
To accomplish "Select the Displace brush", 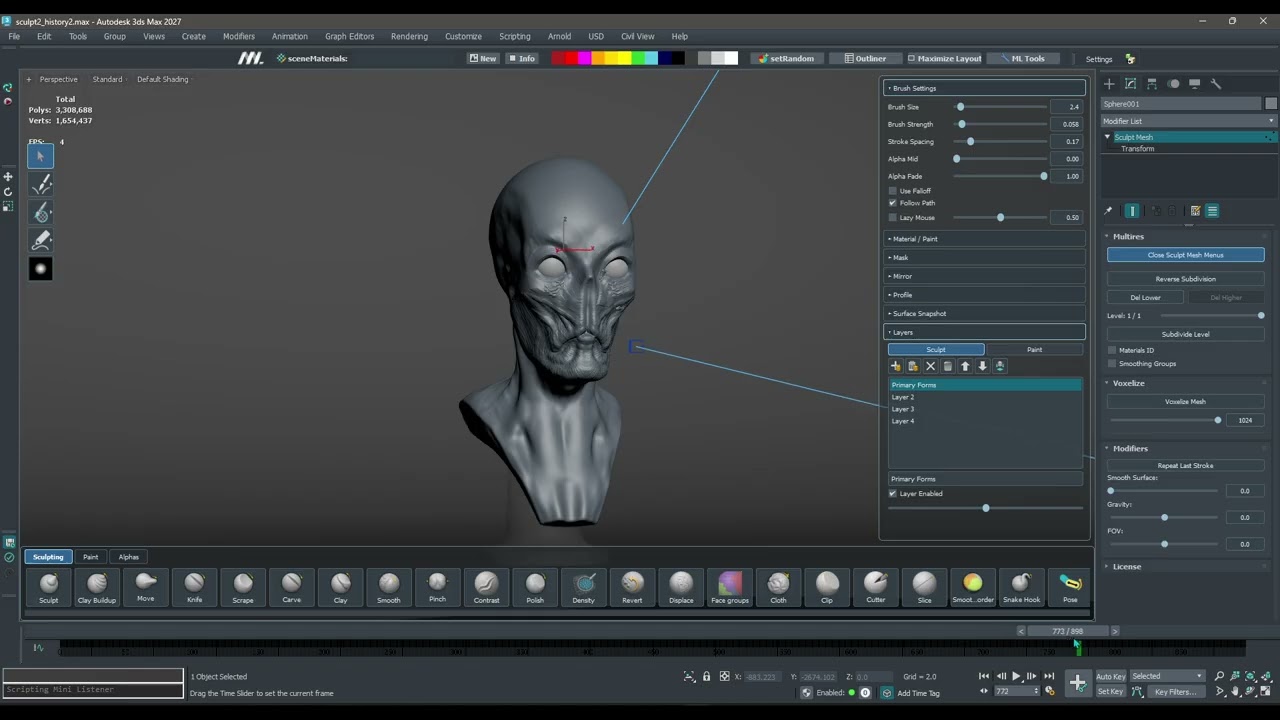I will coord(681,588).
